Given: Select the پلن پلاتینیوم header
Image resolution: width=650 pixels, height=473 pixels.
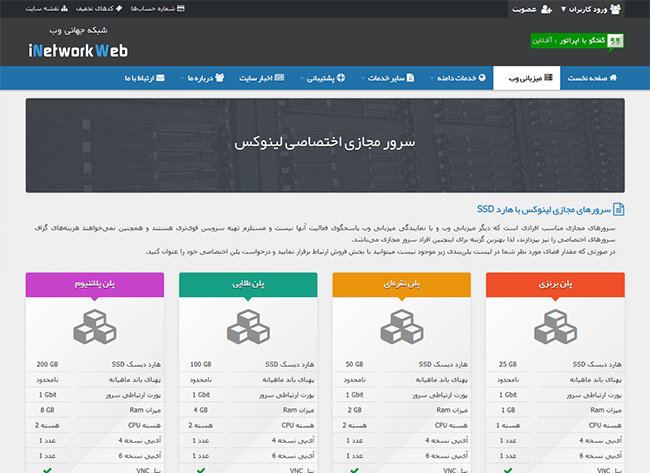Looking at the screenshot, I should (95, 284).
